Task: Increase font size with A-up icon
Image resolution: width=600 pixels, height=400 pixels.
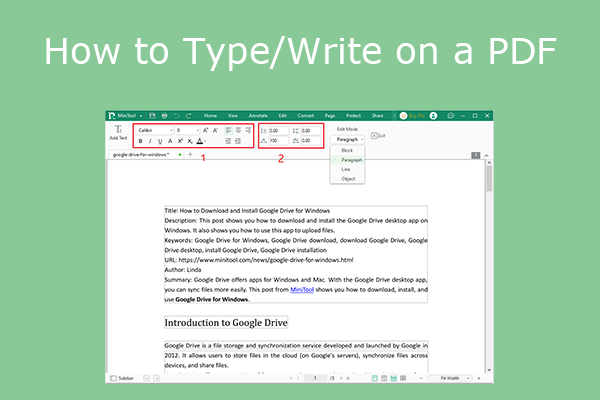Action: pos(205,131)
